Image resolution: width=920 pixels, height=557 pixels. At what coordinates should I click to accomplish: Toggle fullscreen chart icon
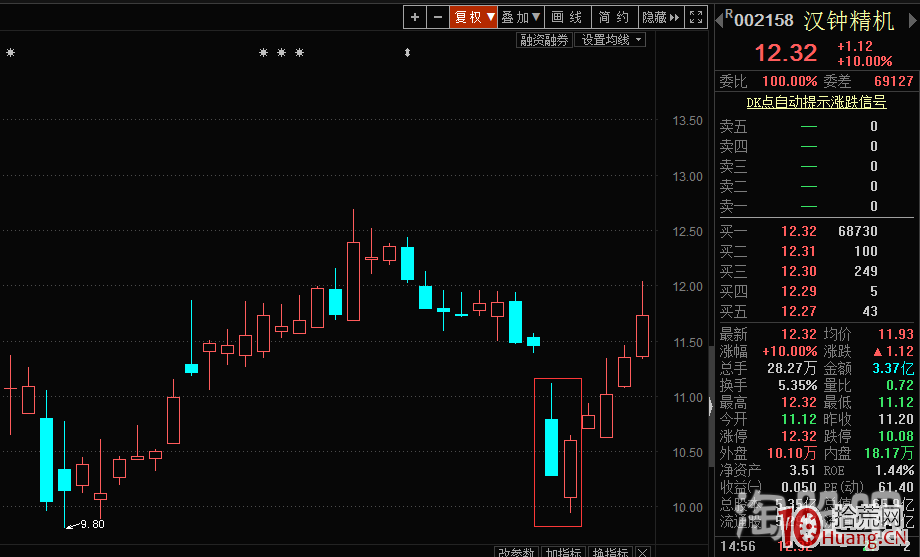[696, 17]
